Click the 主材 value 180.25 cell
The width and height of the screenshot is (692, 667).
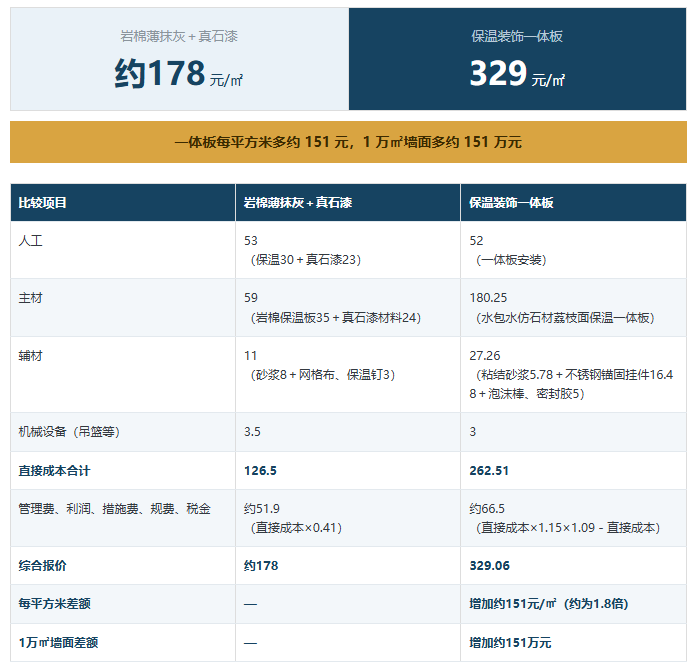click(x=573, y=308)
